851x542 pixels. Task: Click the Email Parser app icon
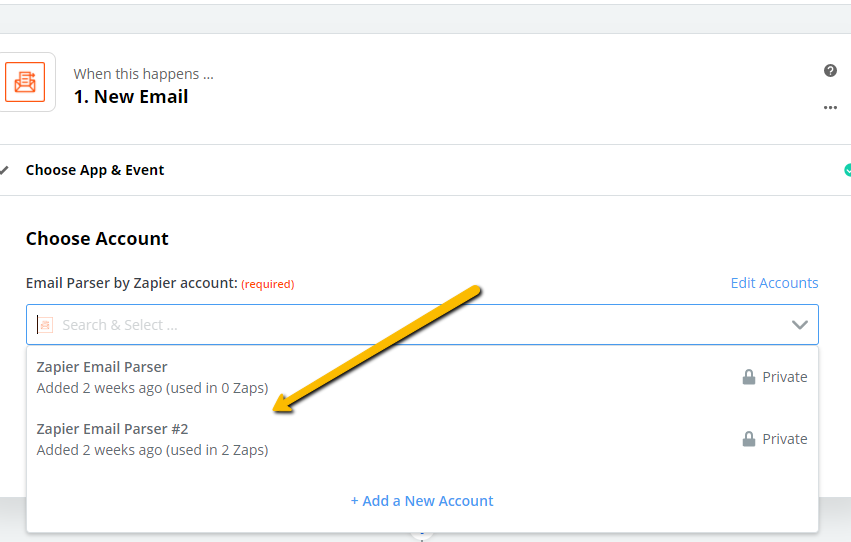click(25, 82)
